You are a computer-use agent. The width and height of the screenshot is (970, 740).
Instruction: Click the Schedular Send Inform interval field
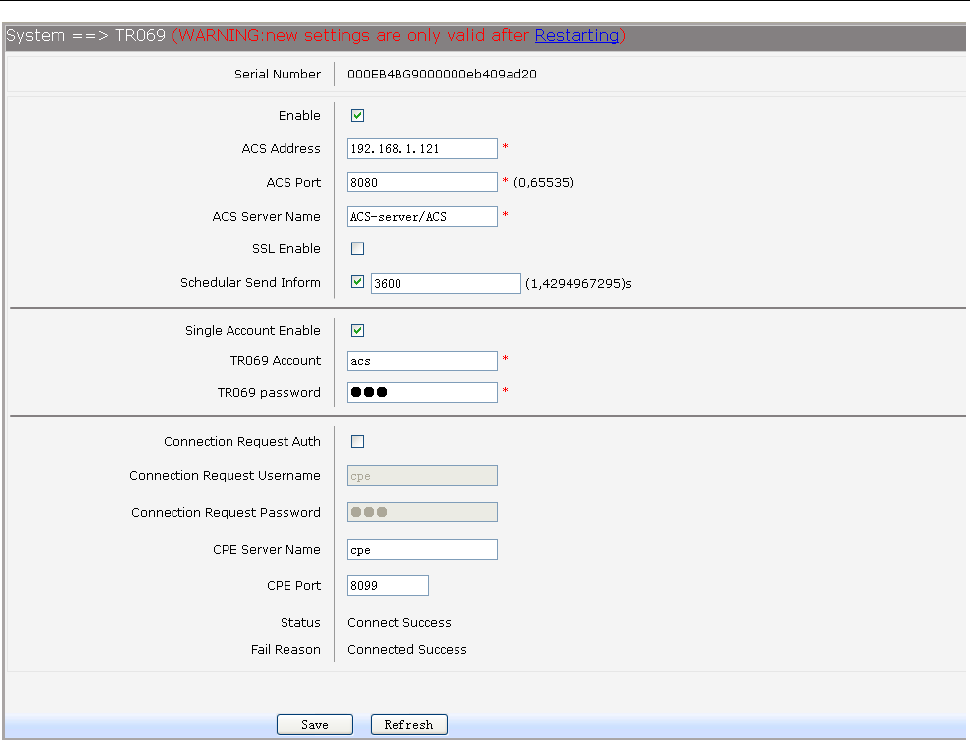click(445, 283)
